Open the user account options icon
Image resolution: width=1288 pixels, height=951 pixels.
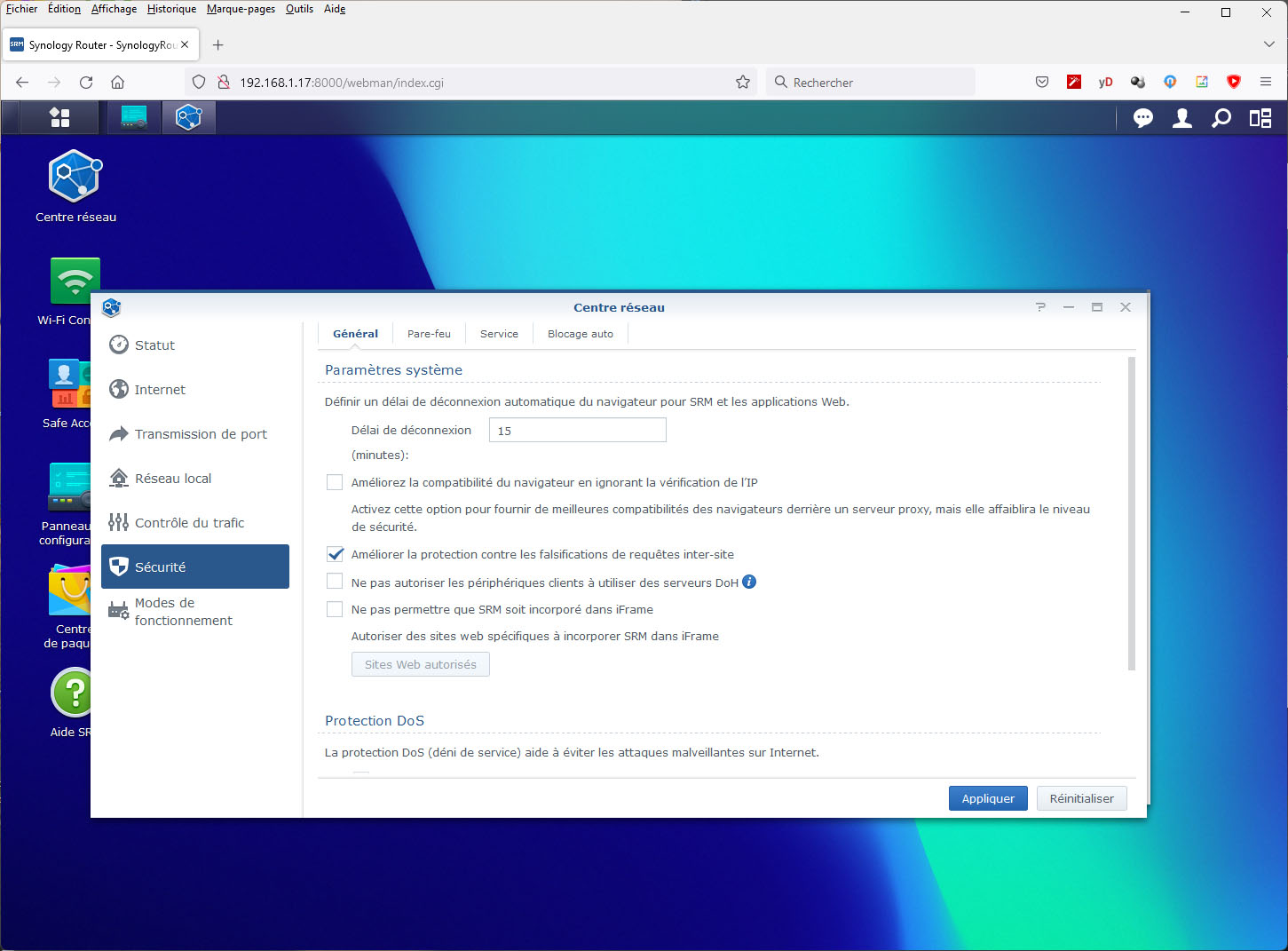point(1181,118)
